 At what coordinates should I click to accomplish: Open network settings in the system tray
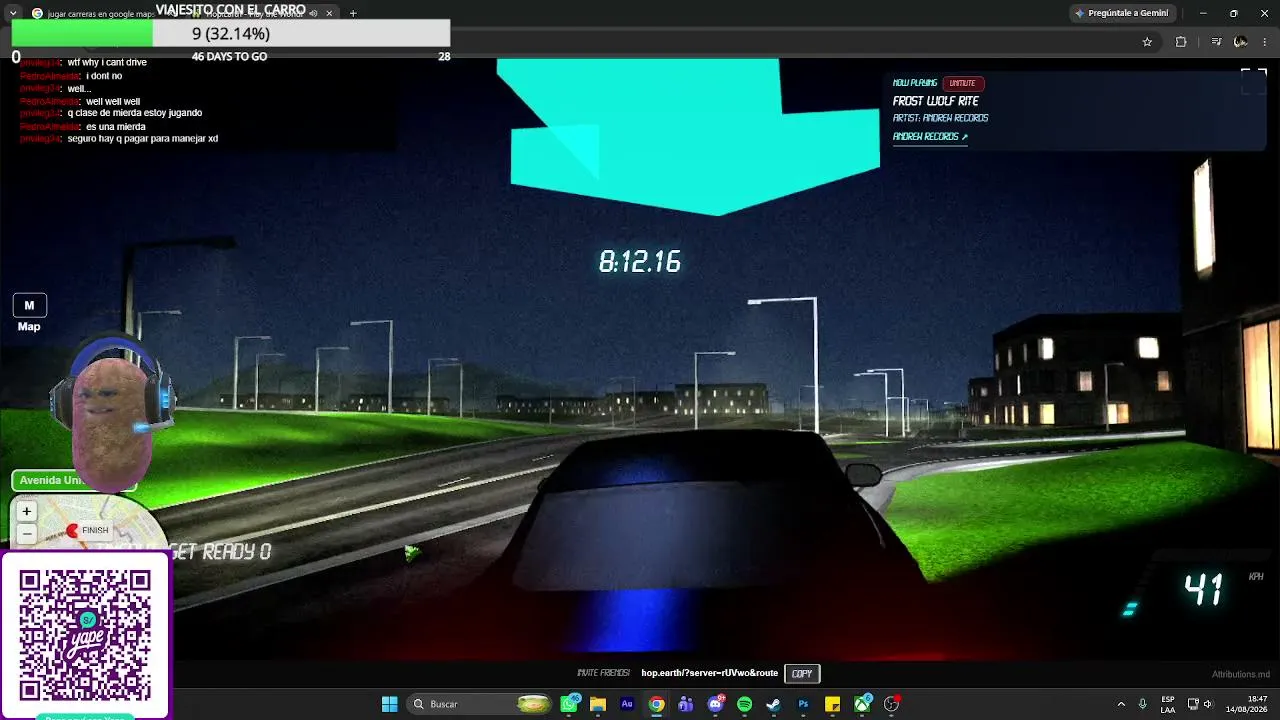click(x=1194, y=704)
